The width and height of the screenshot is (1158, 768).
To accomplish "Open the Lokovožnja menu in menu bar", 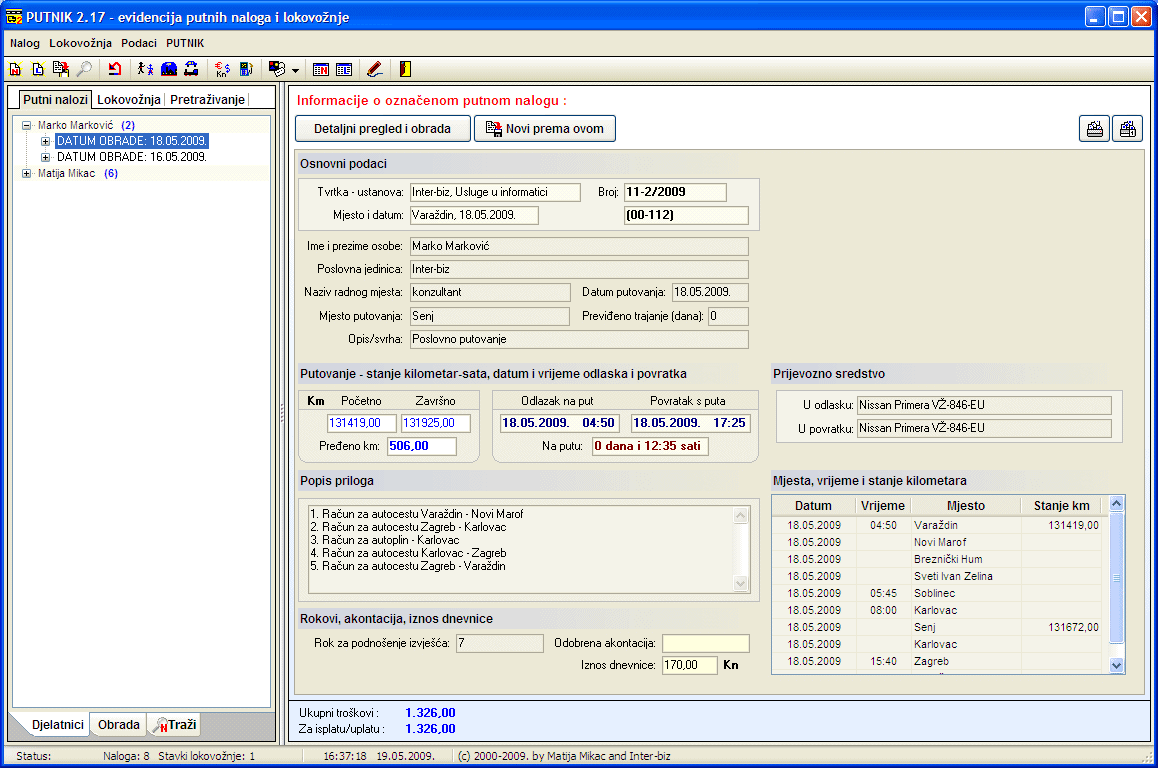I will 80,44.
